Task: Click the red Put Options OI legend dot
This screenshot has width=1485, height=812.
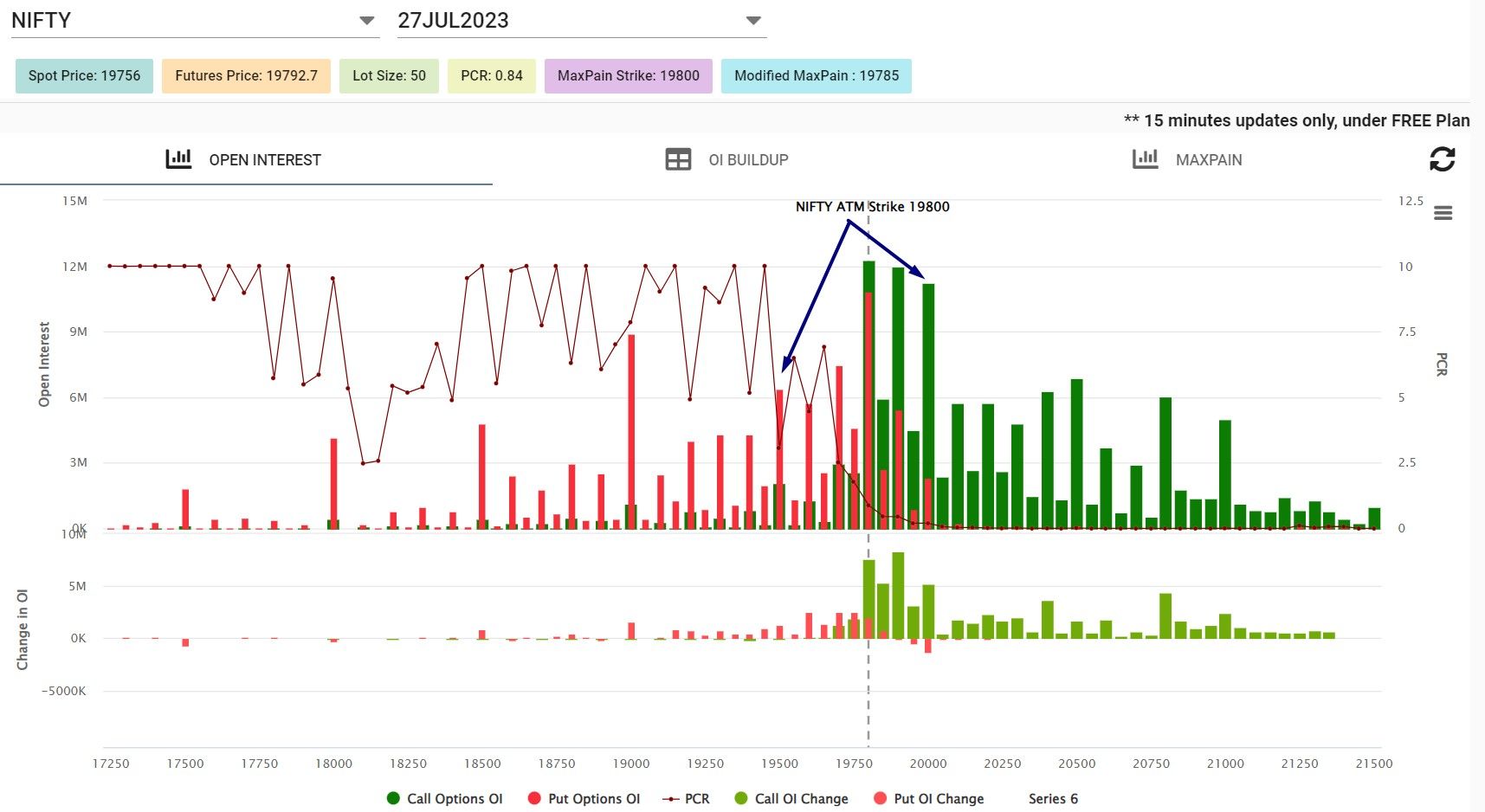Action: pos(534,798)
